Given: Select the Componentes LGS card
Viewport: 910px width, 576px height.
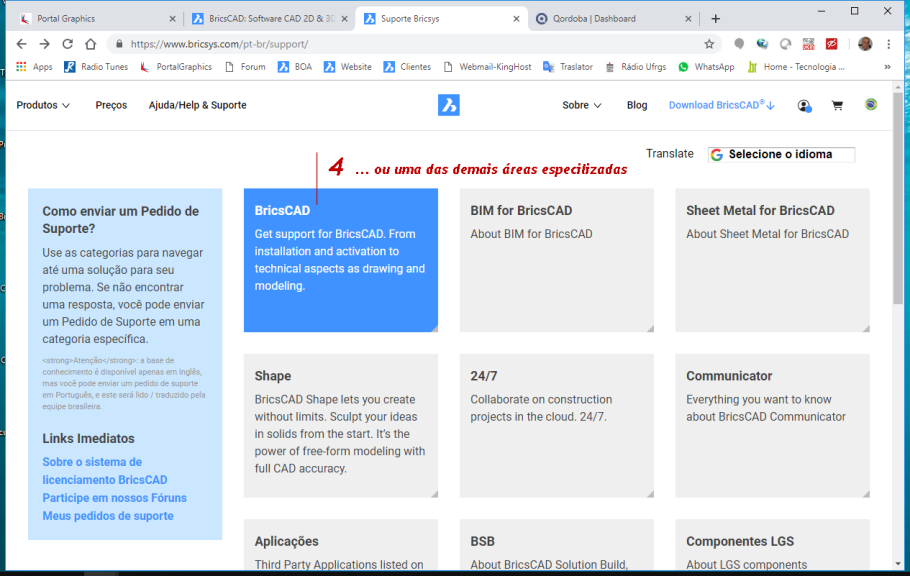Looking at the screenshot, I should (x=772, y=545).
